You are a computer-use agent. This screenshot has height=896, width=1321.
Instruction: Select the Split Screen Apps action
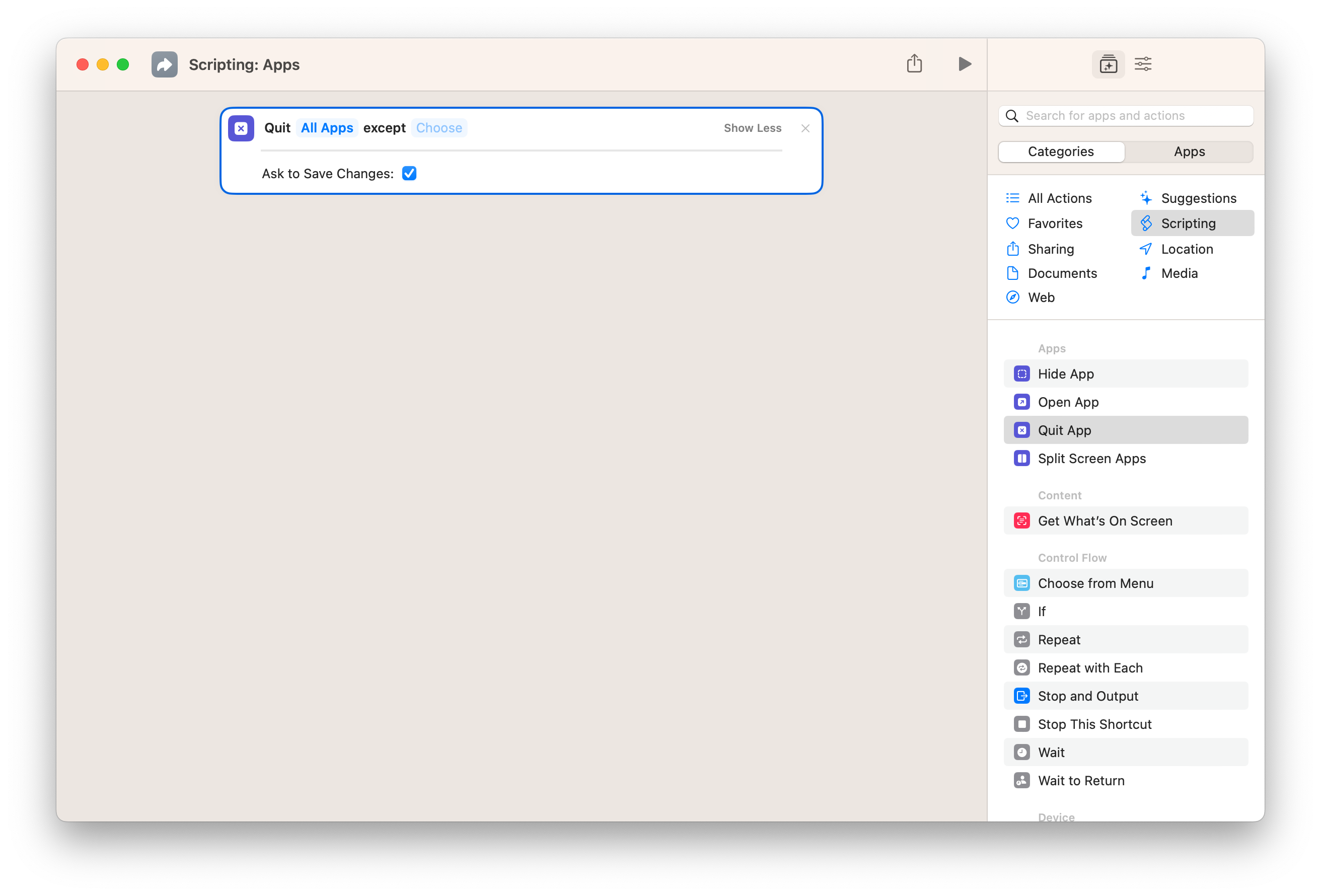(1092, 457)
